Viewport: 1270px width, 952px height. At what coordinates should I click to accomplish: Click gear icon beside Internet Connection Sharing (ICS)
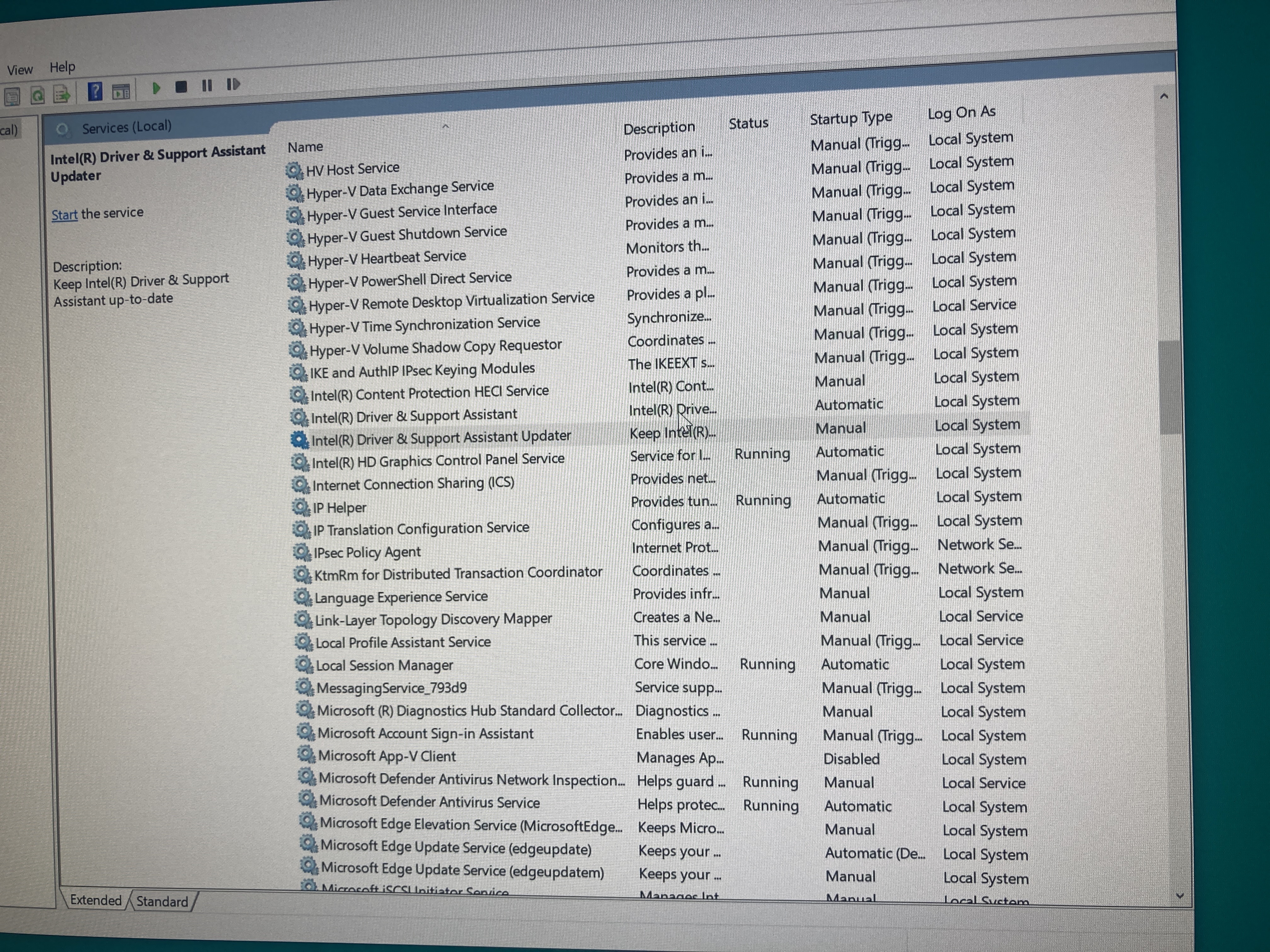point(300,485)
